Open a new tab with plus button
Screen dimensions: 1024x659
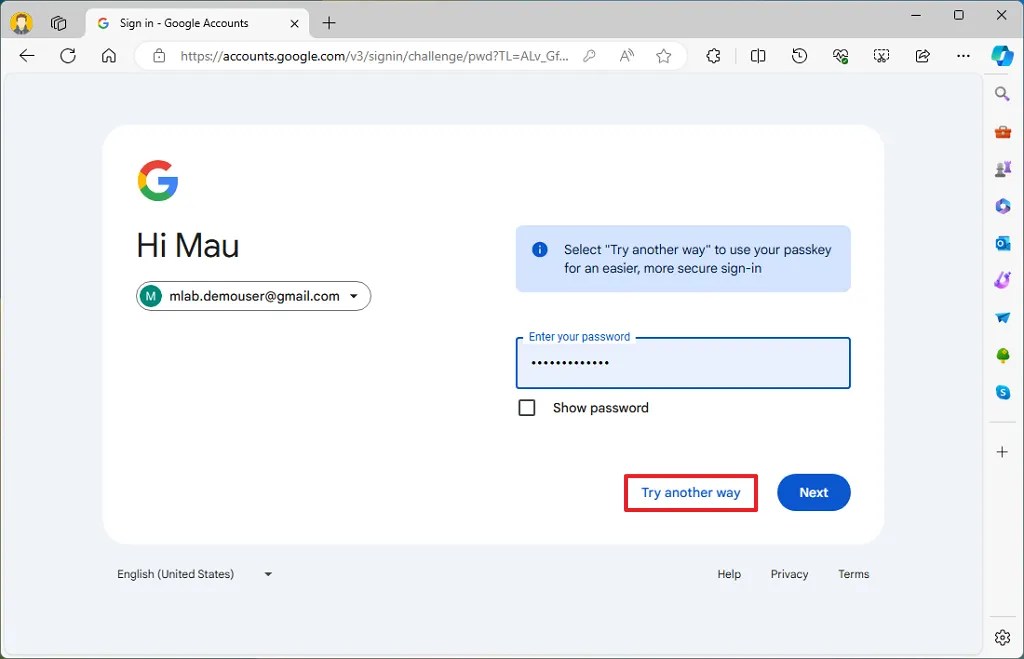(329, 24)
